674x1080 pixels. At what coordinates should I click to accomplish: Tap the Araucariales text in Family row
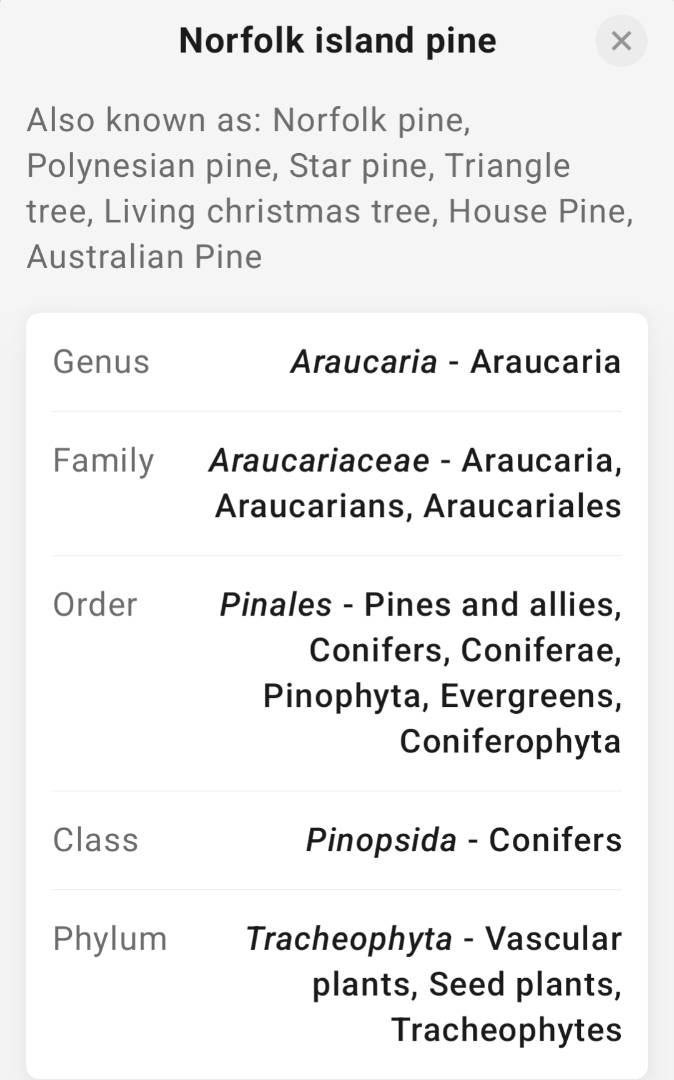click(522, 505)
